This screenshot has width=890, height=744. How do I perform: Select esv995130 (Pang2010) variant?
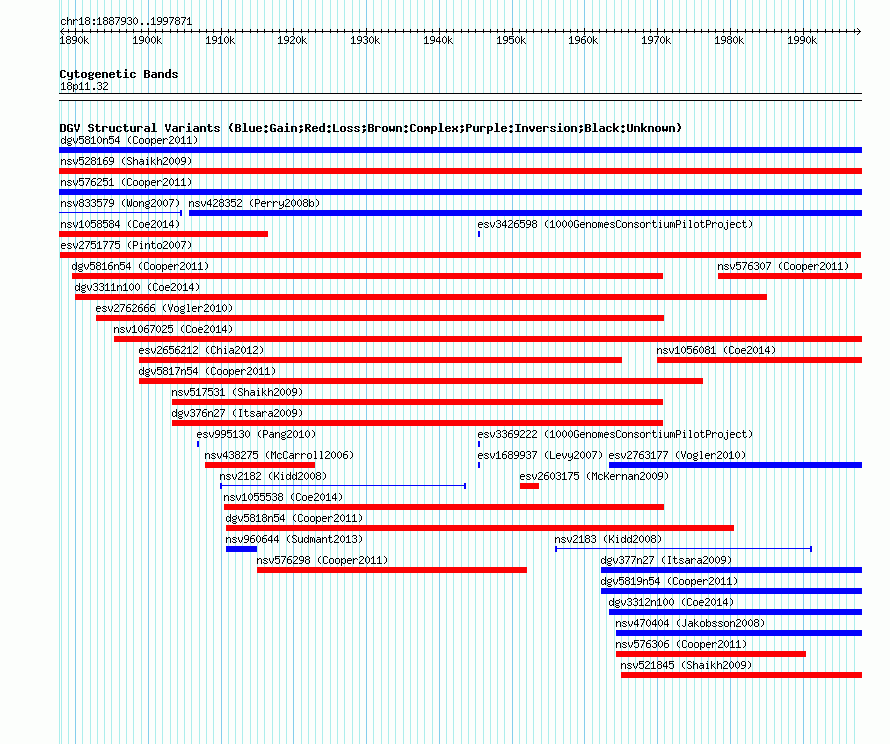pyautogui.click(x=256, y=434)
